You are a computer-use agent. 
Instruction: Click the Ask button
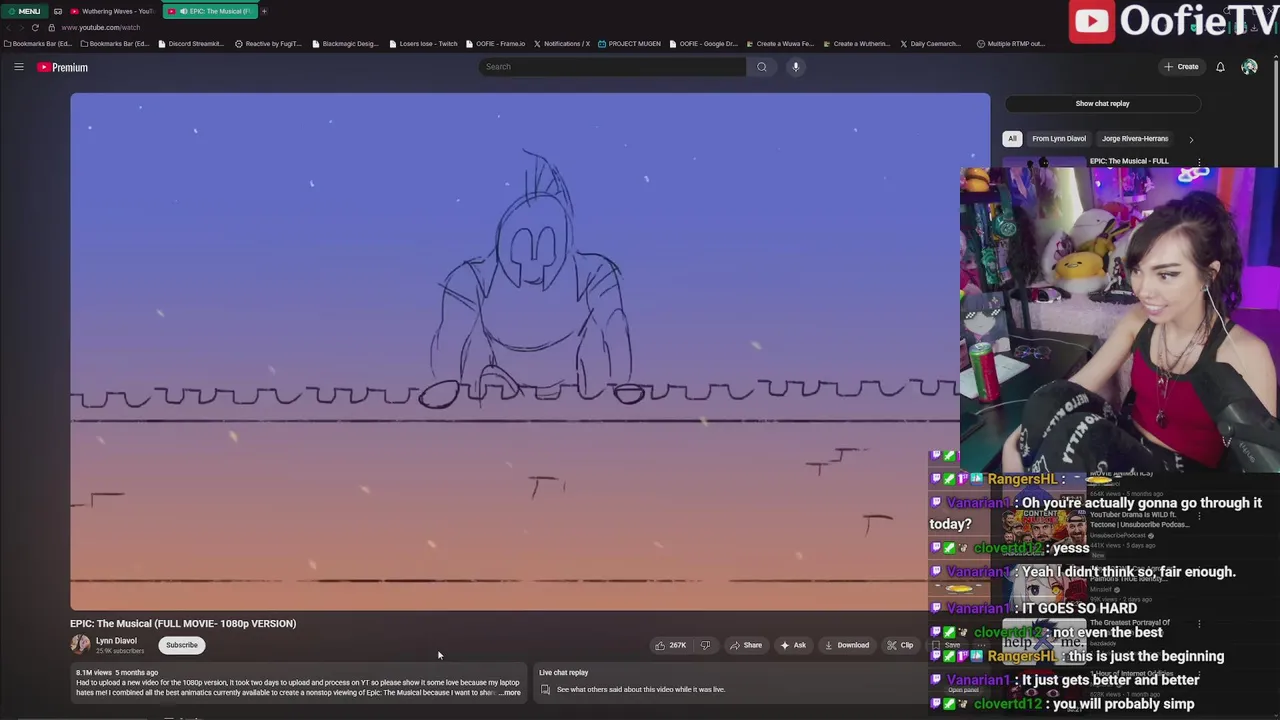793,645
